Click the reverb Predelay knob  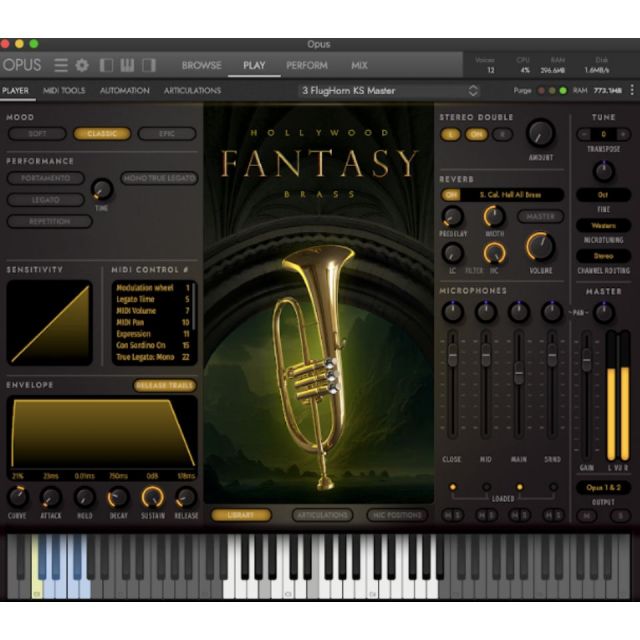point(452,216)
